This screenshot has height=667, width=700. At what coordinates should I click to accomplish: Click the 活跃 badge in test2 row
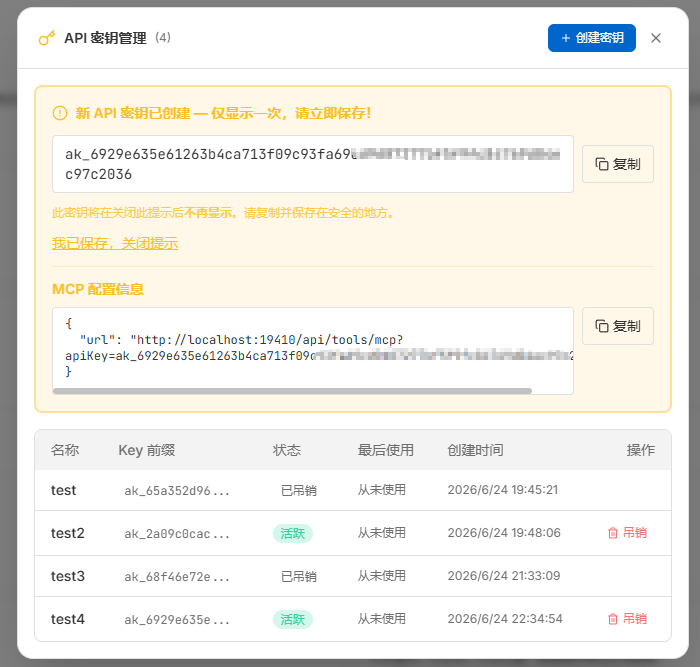[x=293, y=533]
